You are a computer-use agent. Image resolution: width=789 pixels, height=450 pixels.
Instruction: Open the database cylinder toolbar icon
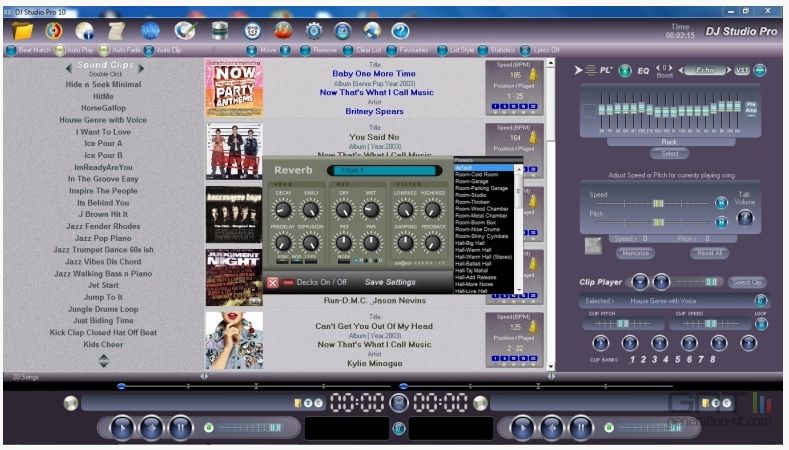(x=220, y=31)
